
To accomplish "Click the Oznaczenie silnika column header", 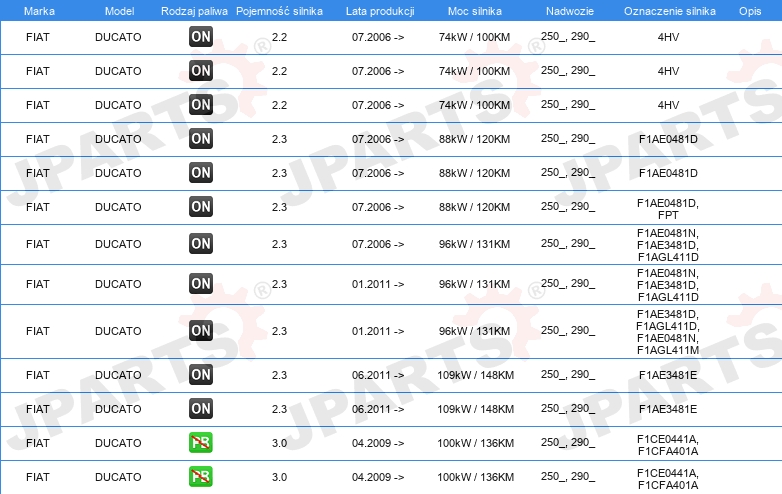I will coord(670,11).
